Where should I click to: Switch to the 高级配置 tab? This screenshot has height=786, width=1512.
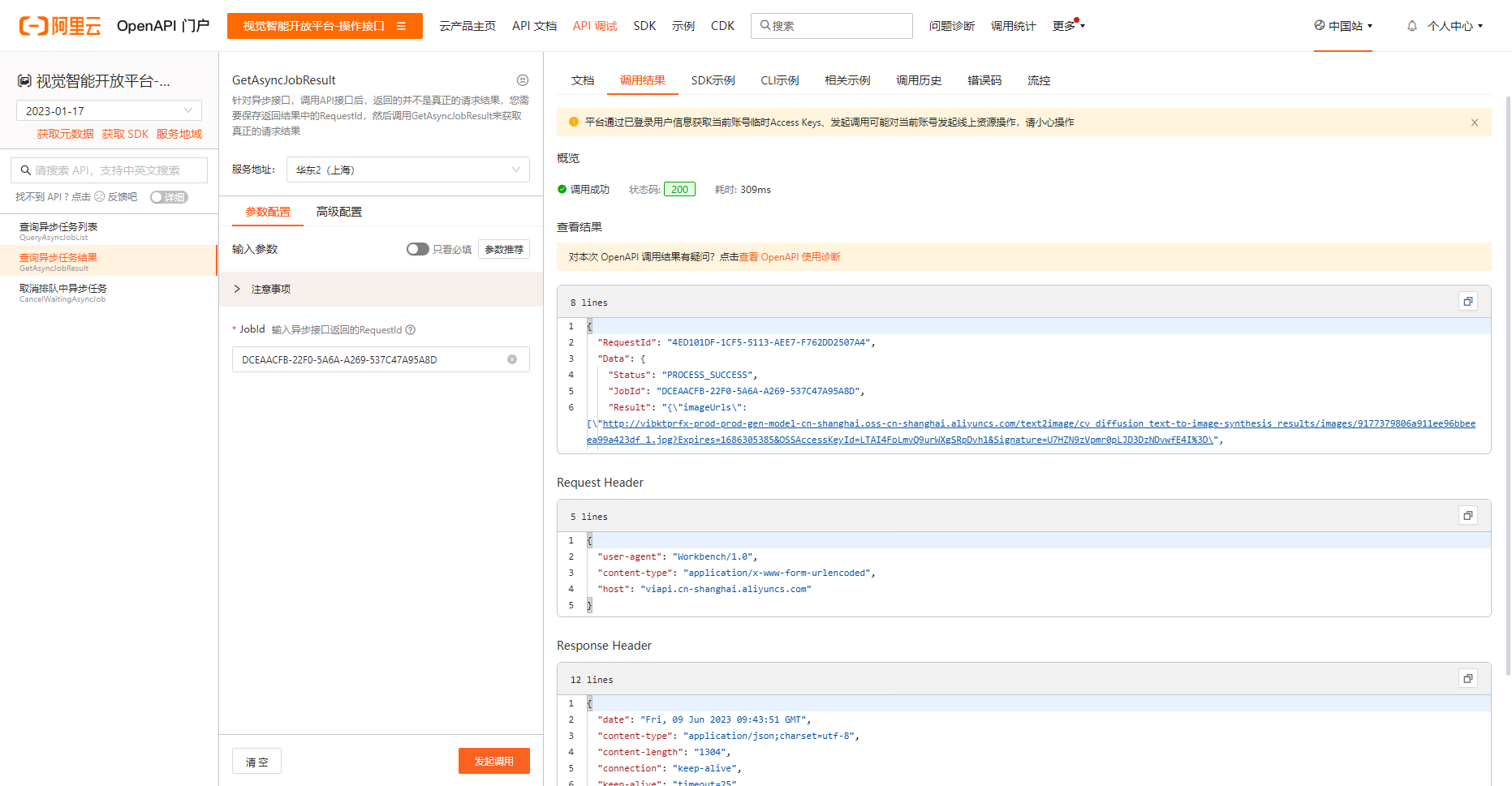coord(339,212)
